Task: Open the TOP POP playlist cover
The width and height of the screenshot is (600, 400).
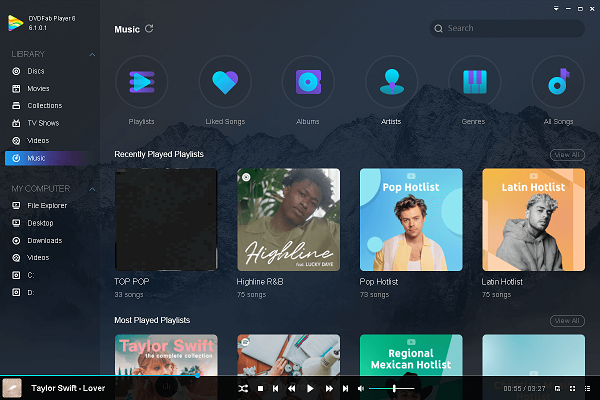Action: (x=166, y=220)
